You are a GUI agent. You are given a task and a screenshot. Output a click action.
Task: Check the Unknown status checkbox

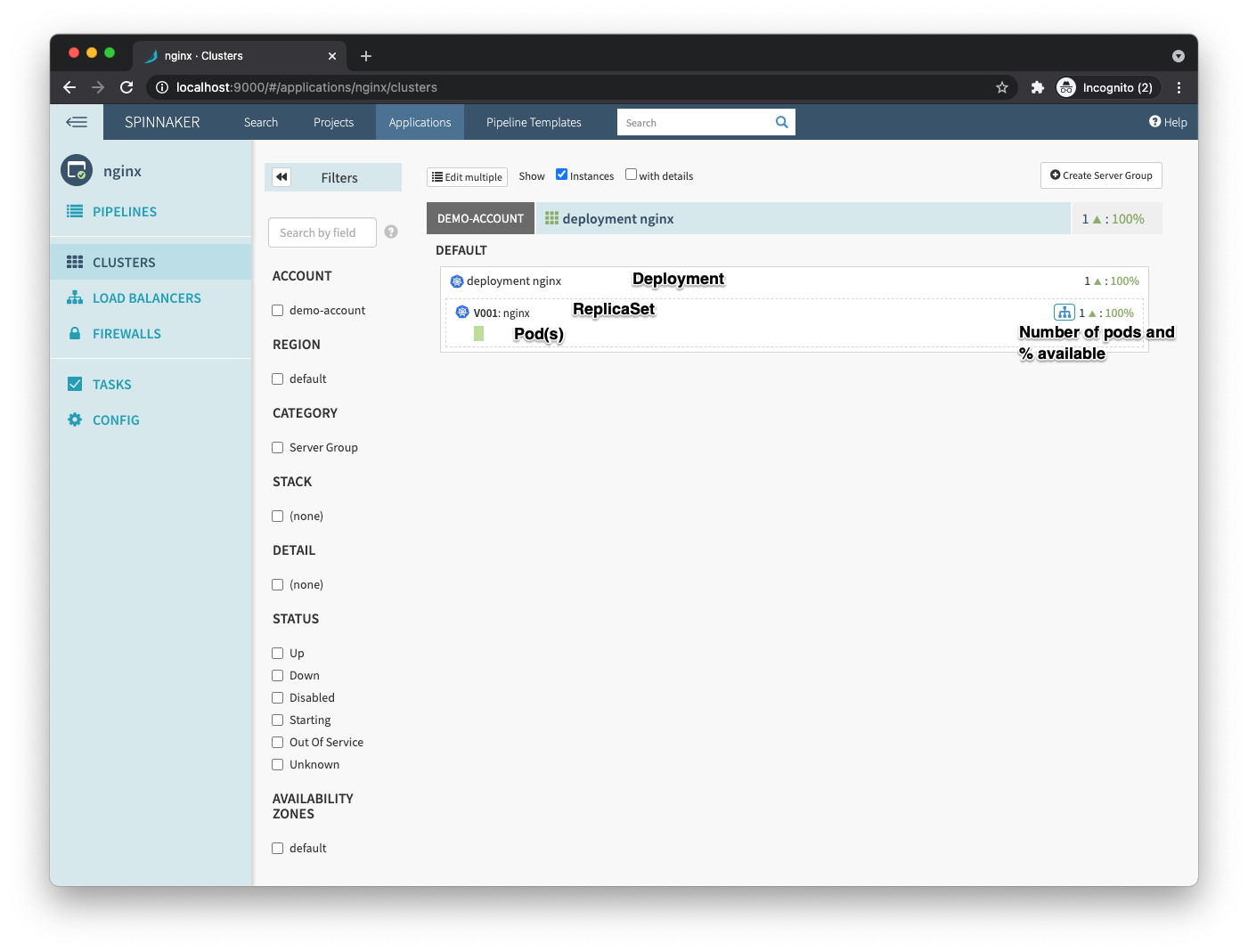278,765
